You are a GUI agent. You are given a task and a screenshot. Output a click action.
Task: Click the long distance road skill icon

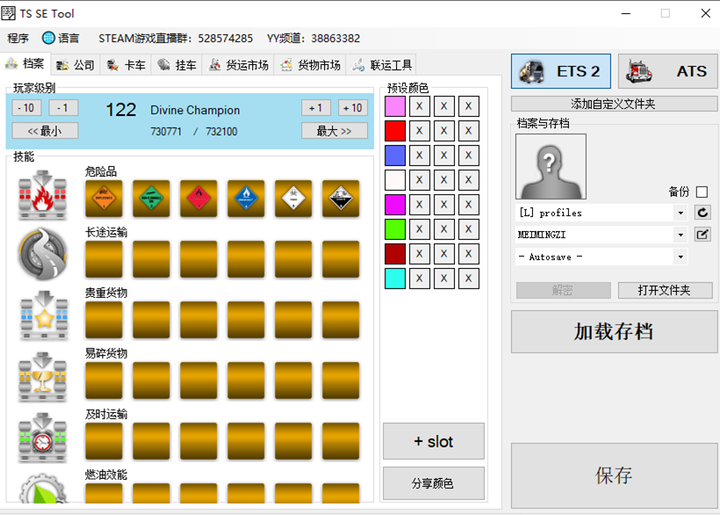coord(43,254)
